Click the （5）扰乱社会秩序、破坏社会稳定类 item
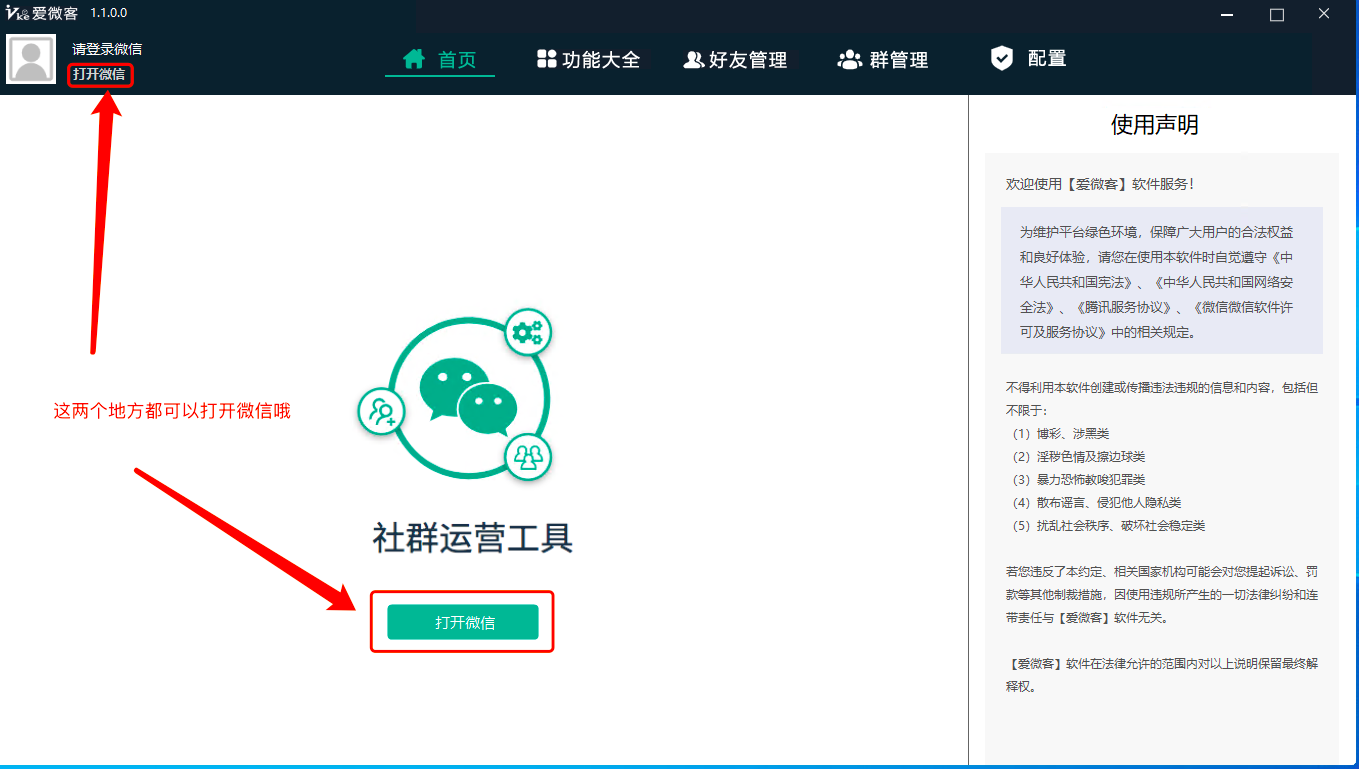 [1107, 525]
